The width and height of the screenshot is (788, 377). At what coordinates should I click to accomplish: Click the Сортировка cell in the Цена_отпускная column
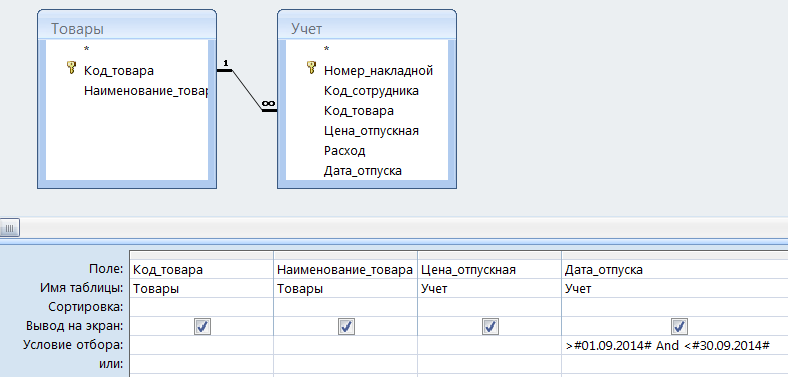pos(489,307)
